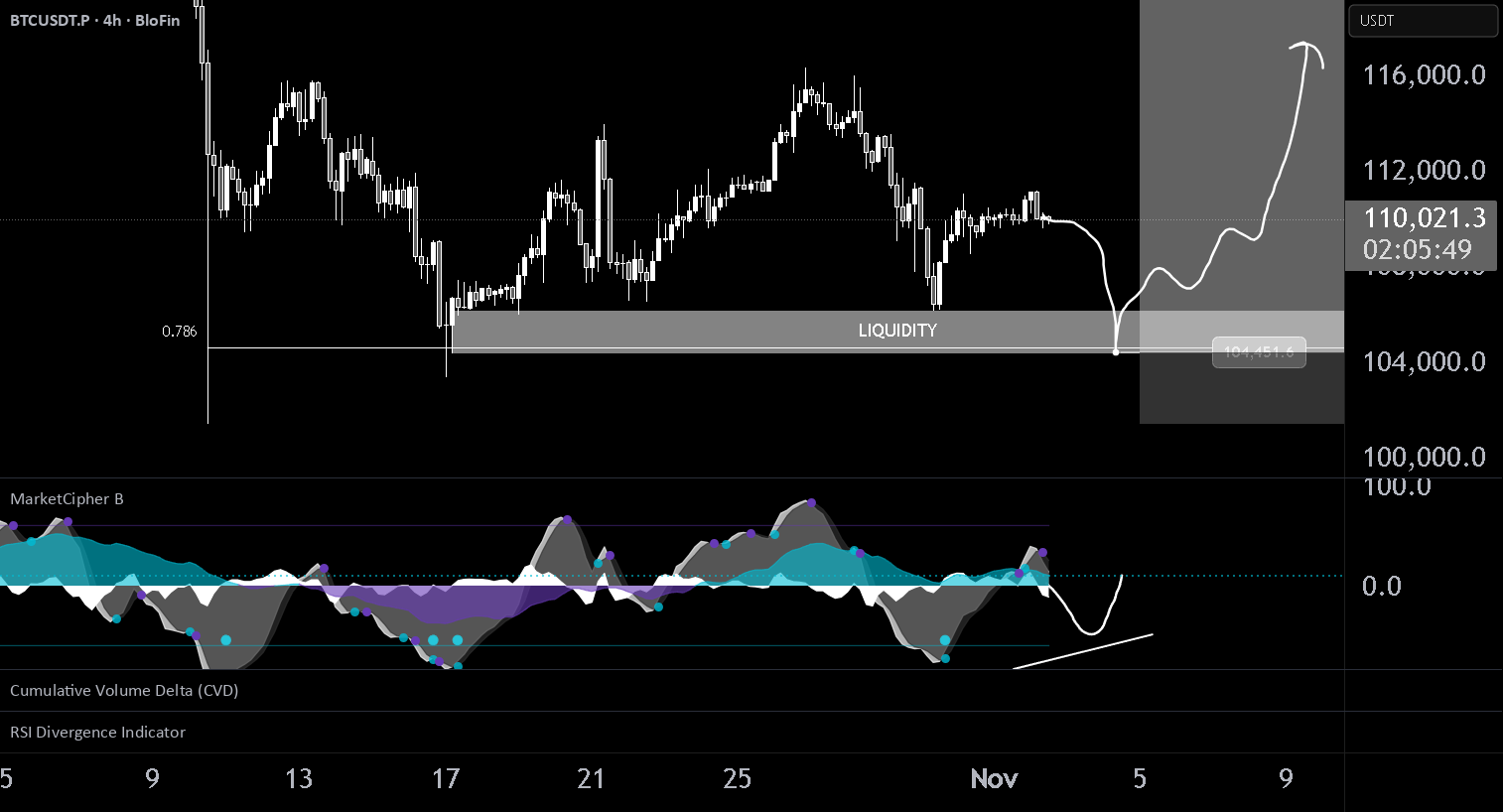The image size is (1503, 812).
Task: Click the 25 date label on time axis
Action: [738, 779]
